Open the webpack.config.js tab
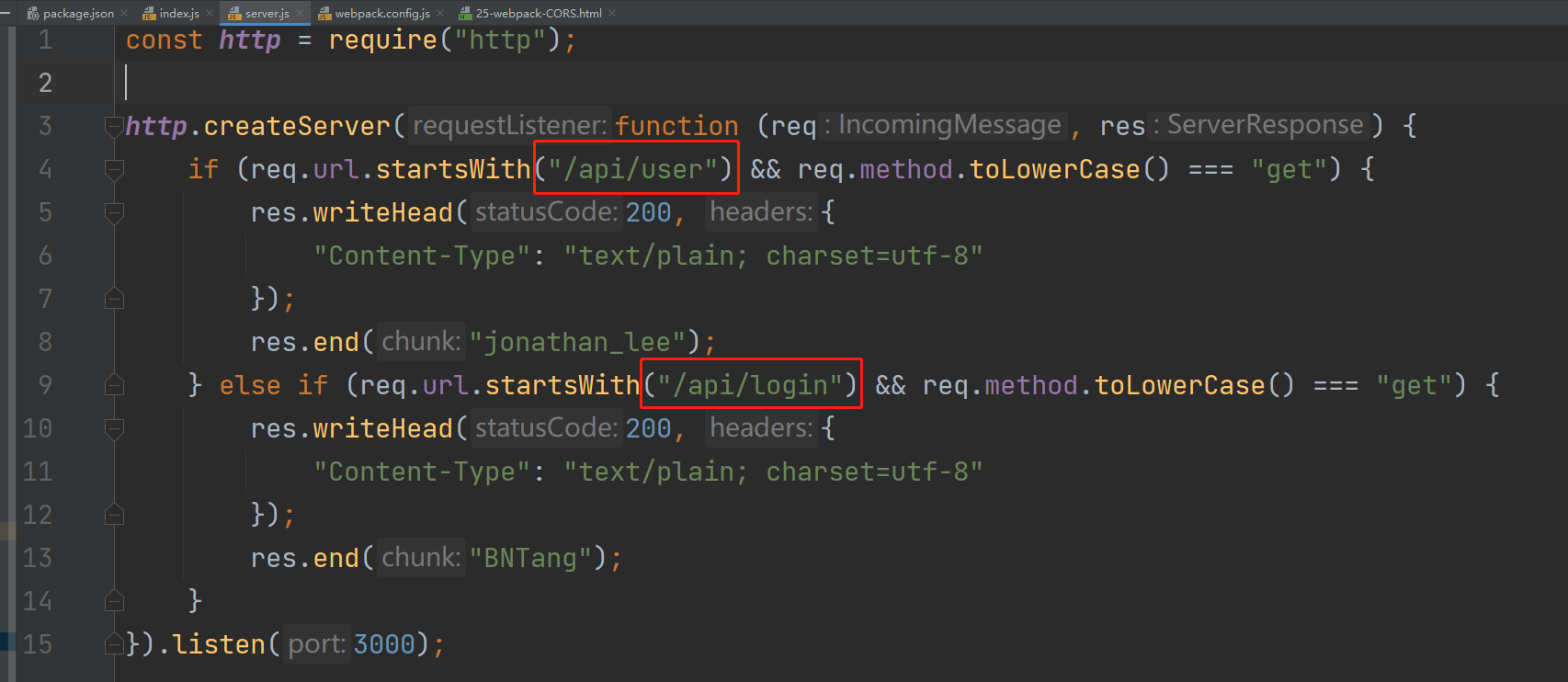1568x682 pixels. pos(382,13)
